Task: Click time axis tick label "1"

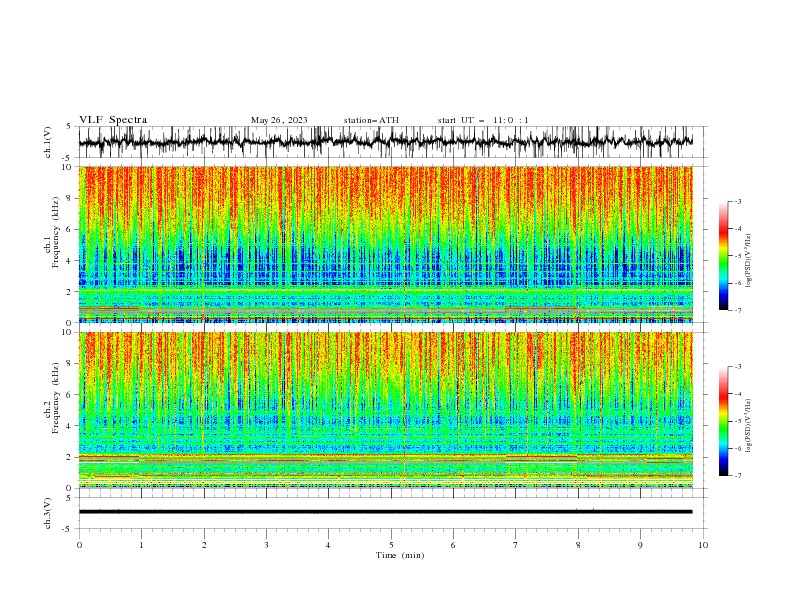Action: tap(141, 545)
